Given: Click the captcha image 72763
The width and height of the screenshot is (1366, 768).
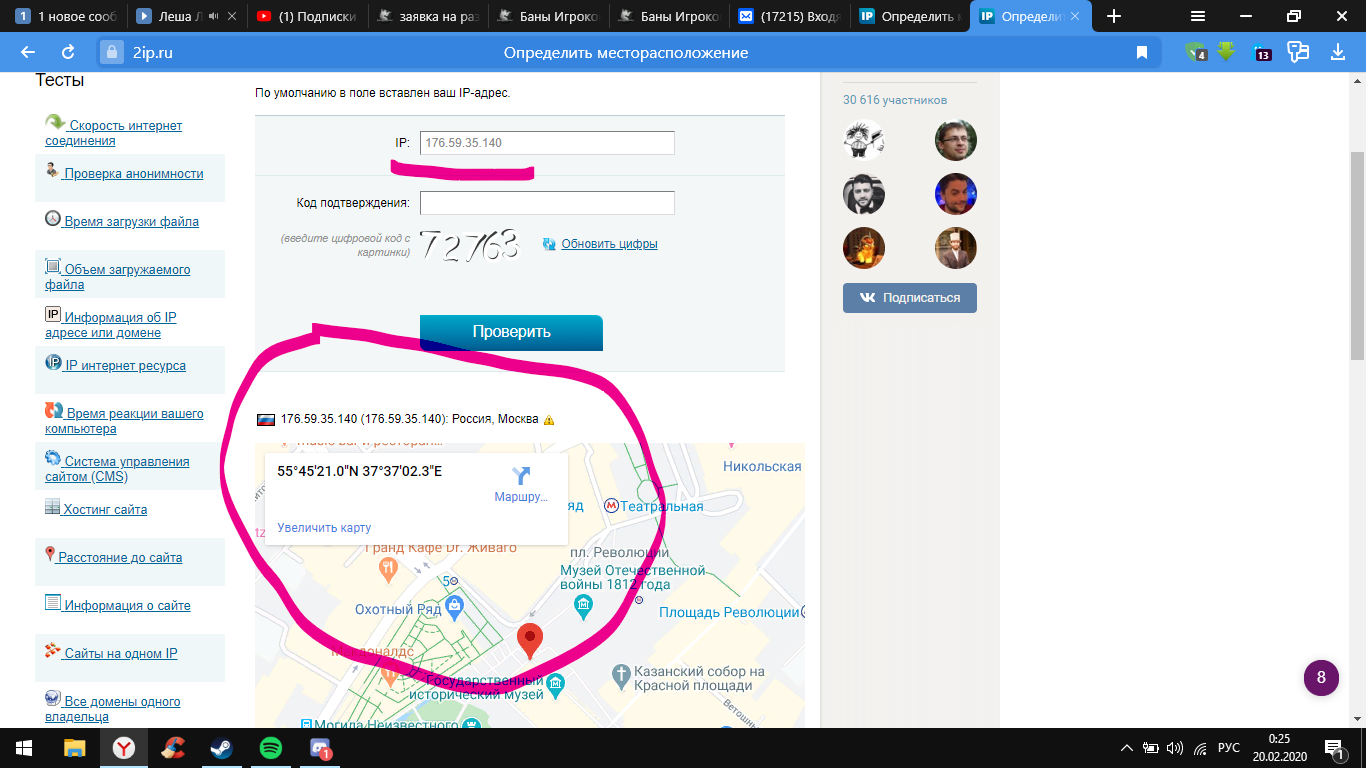Looking at the screenshot, I should point(470,245).
